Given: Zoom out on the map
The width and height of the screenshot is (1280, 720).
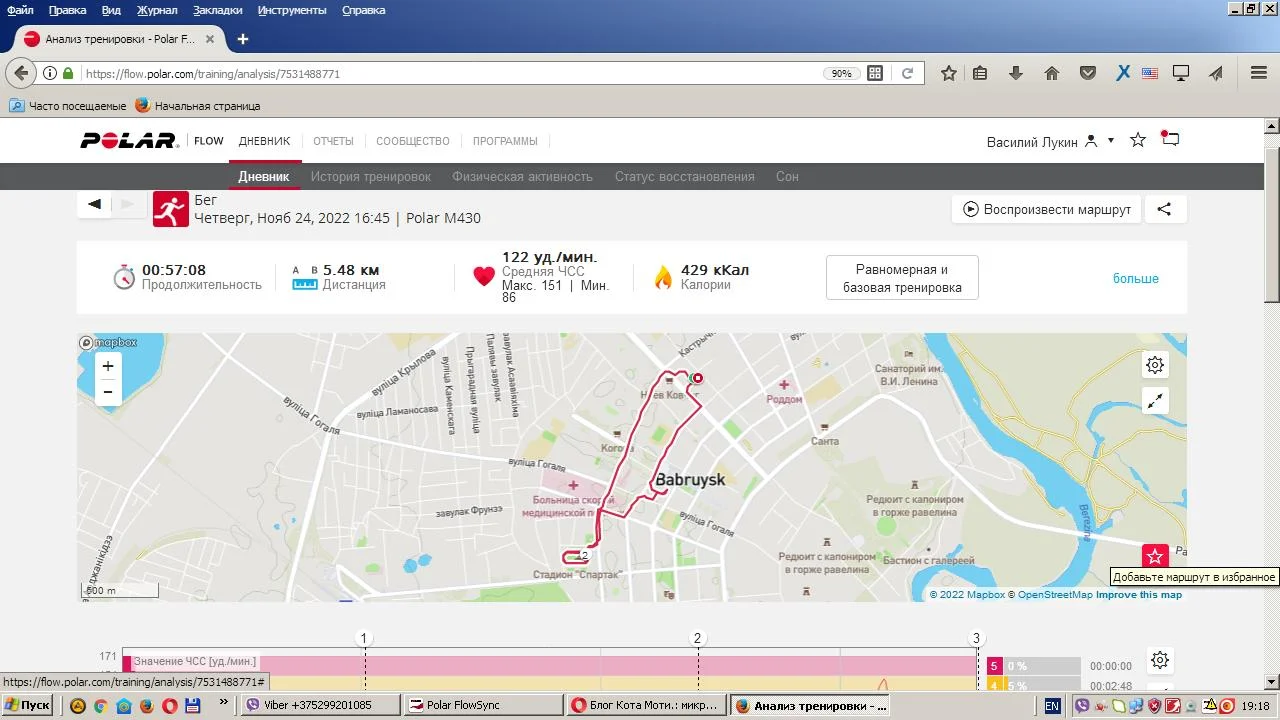Looking at the screenshot, I should 108,392.
